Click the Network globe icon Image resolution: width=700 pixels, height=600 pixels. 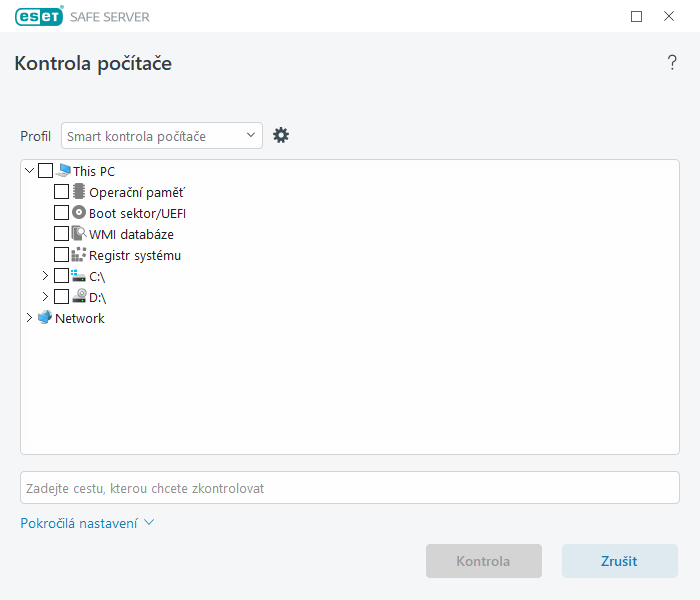click(45, 318)
